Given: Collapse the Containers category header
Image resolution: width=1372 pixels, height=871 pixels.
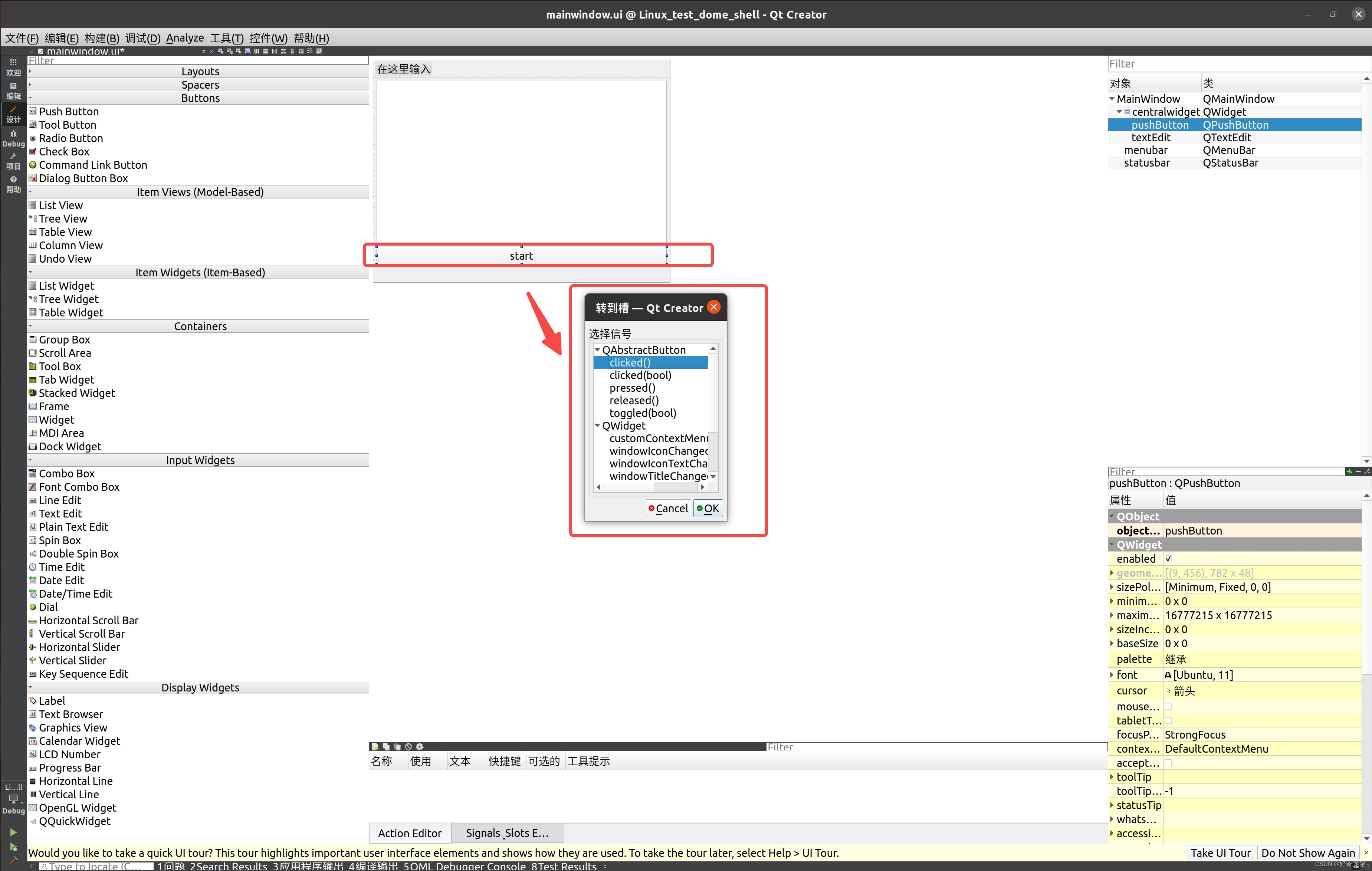Looking at the screenshot, I should (198, 326).
